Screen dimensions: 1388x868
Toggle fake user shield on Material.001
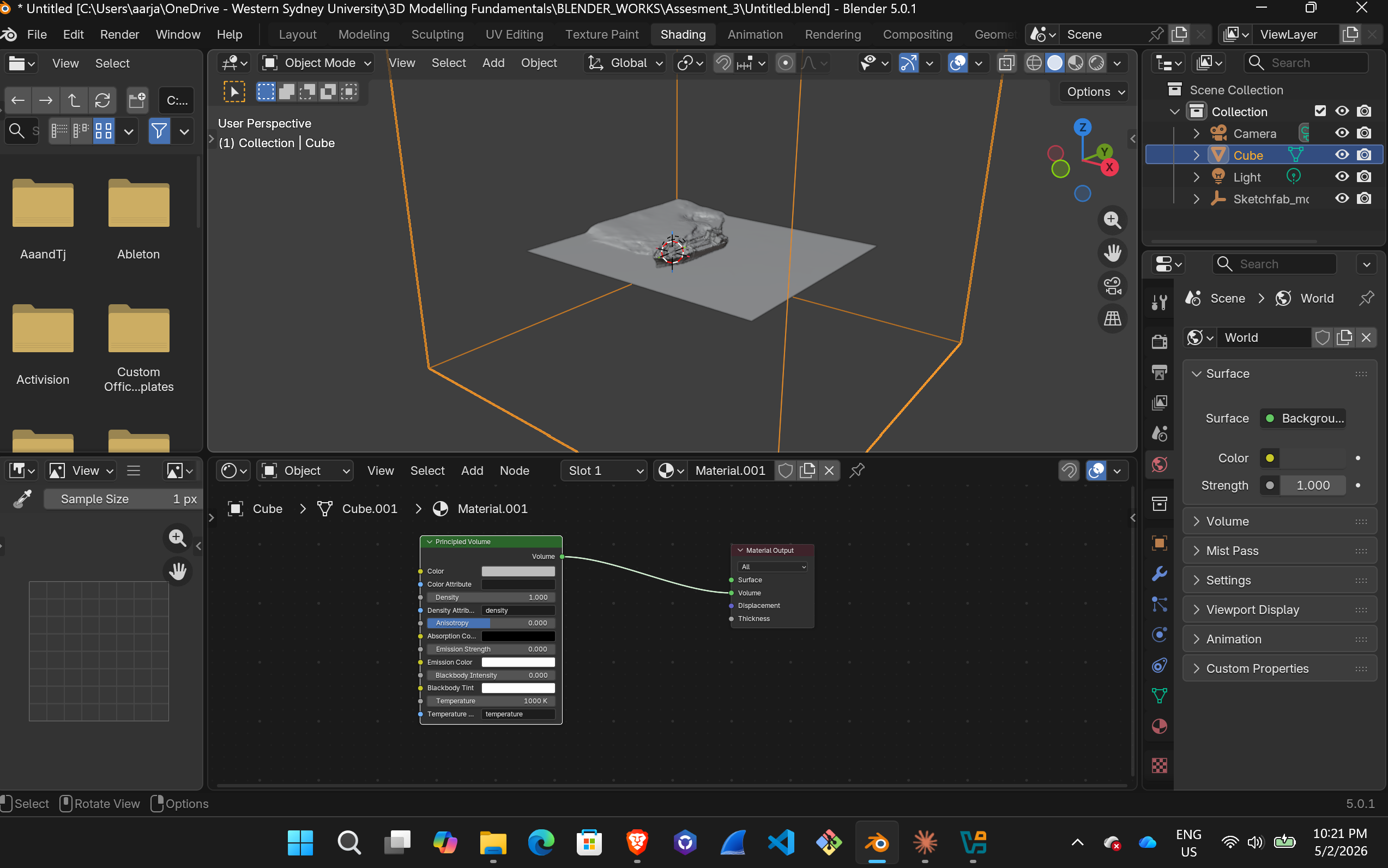point(785,471)
